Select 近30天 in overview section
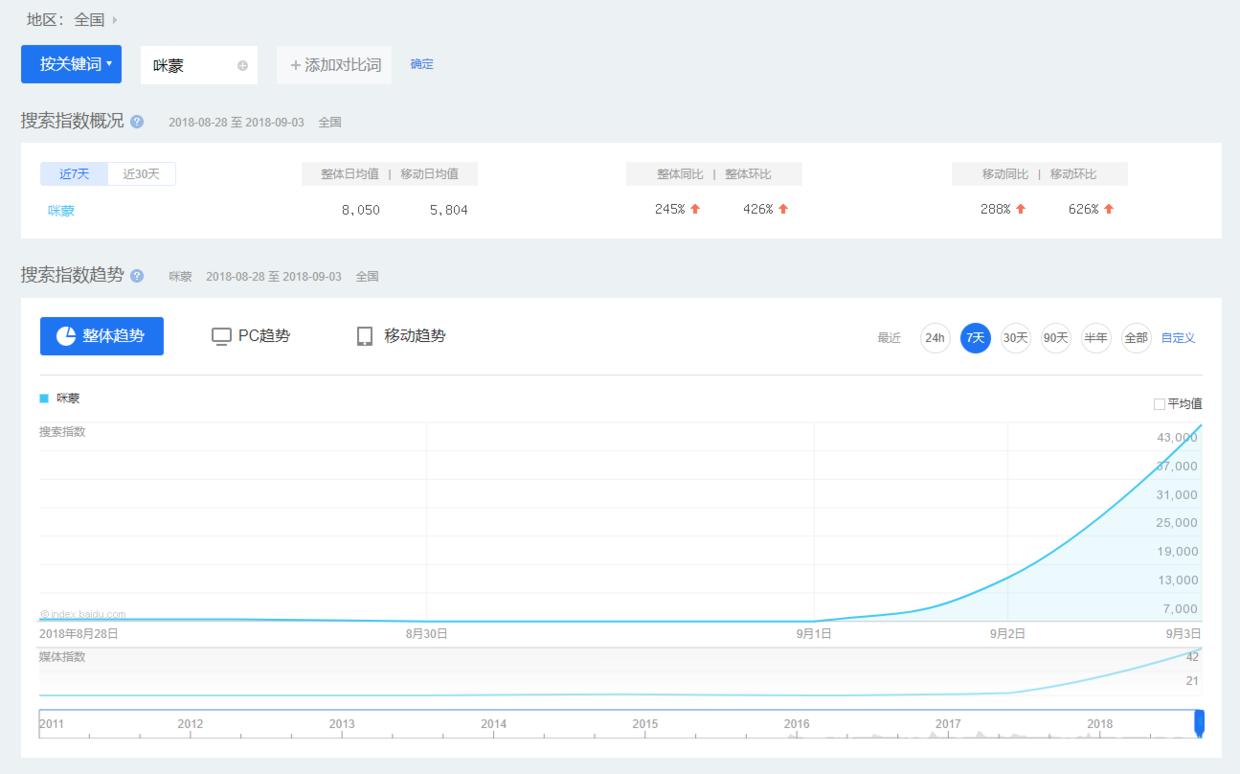The height and width of the screenshot is (774, 1240). (141, 174)
